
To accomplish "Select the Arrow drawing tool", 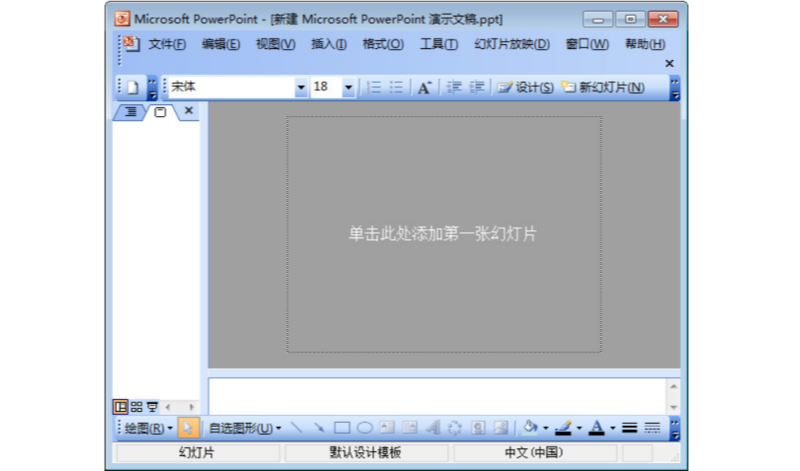I will tap(319, 428).
